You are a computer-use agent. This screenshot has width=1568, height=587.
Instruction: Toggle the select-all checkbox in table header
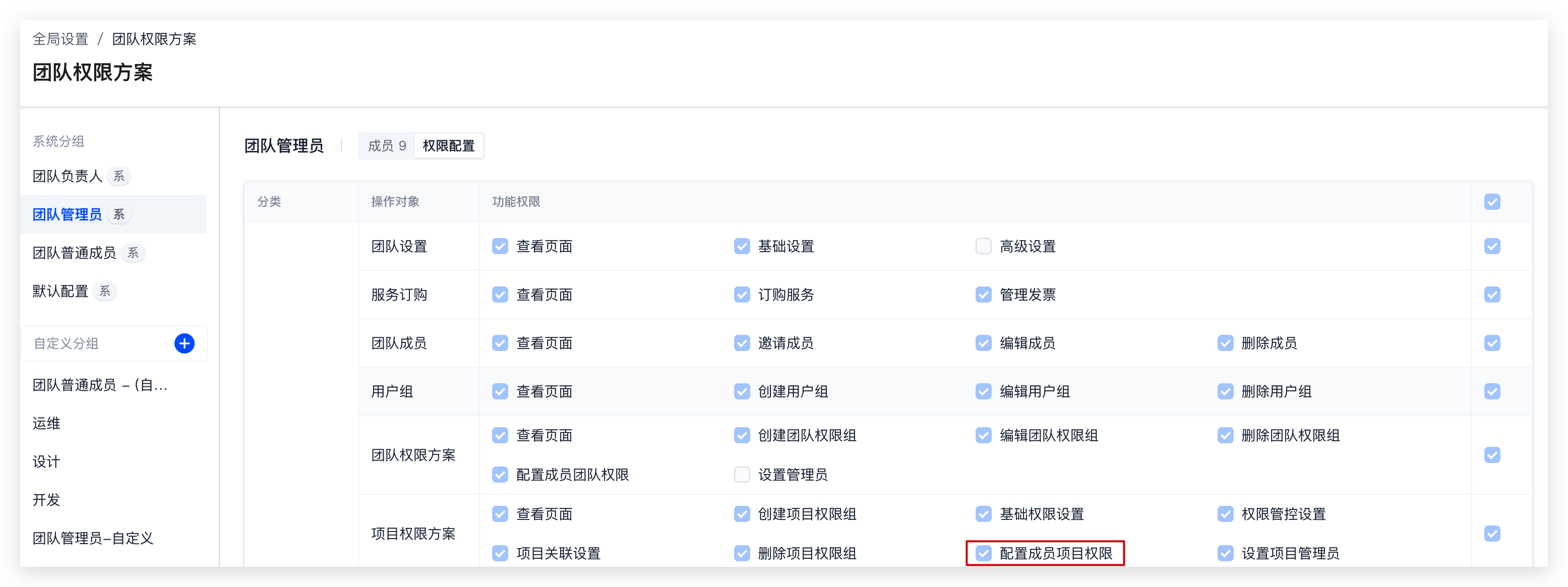pyautogui.click(x=1492, y=202)
